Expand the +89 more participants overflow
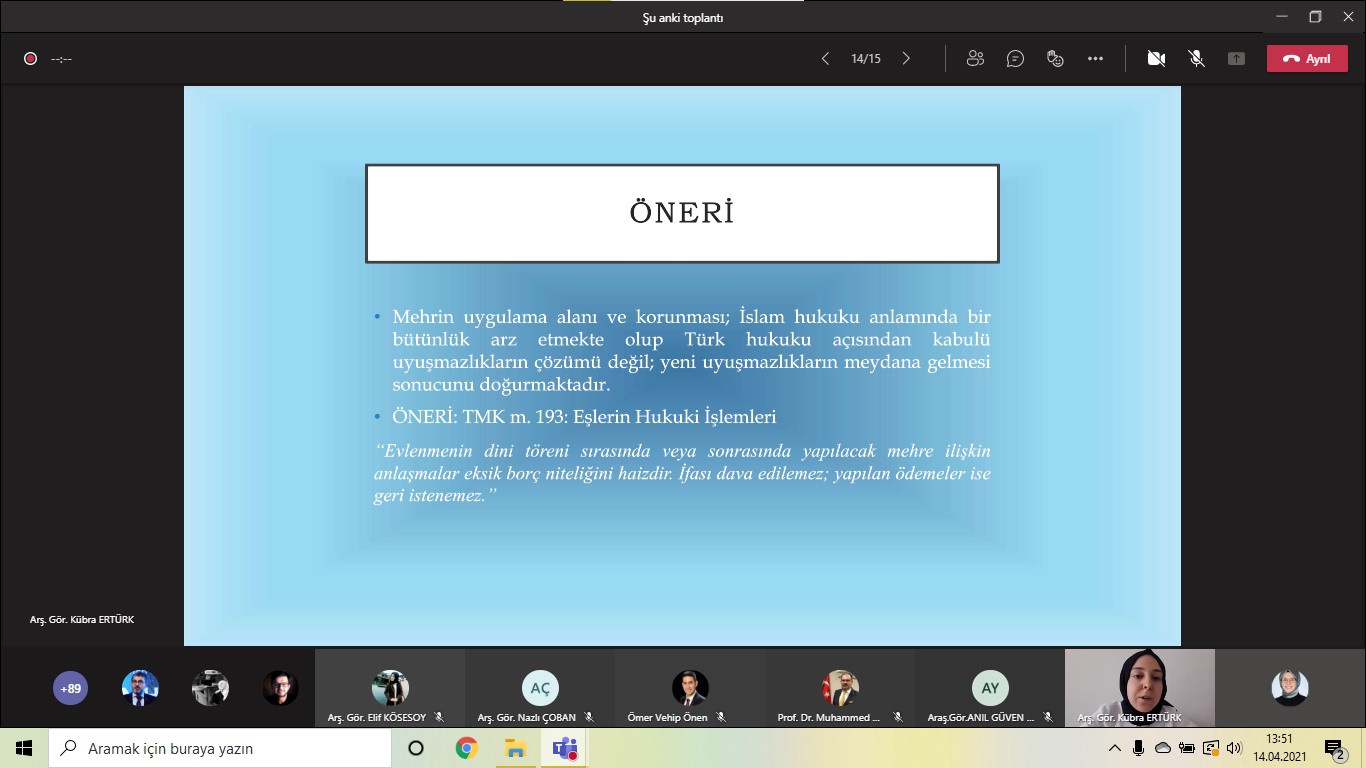The height and width of the screenshot is (768, 1366). coord(70,688)
